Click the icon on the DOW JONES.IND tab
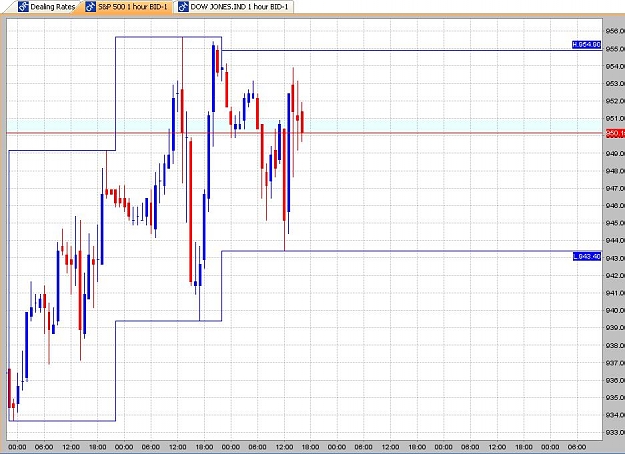The width and height of the screenshot is (625, 454). pyautogui.click(x=183, y=7)
